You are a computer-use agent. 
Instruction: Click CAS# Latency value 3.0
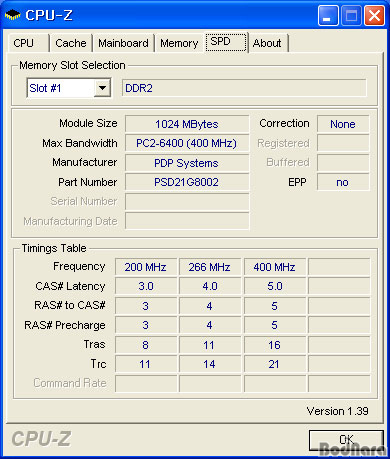(146, 286)
